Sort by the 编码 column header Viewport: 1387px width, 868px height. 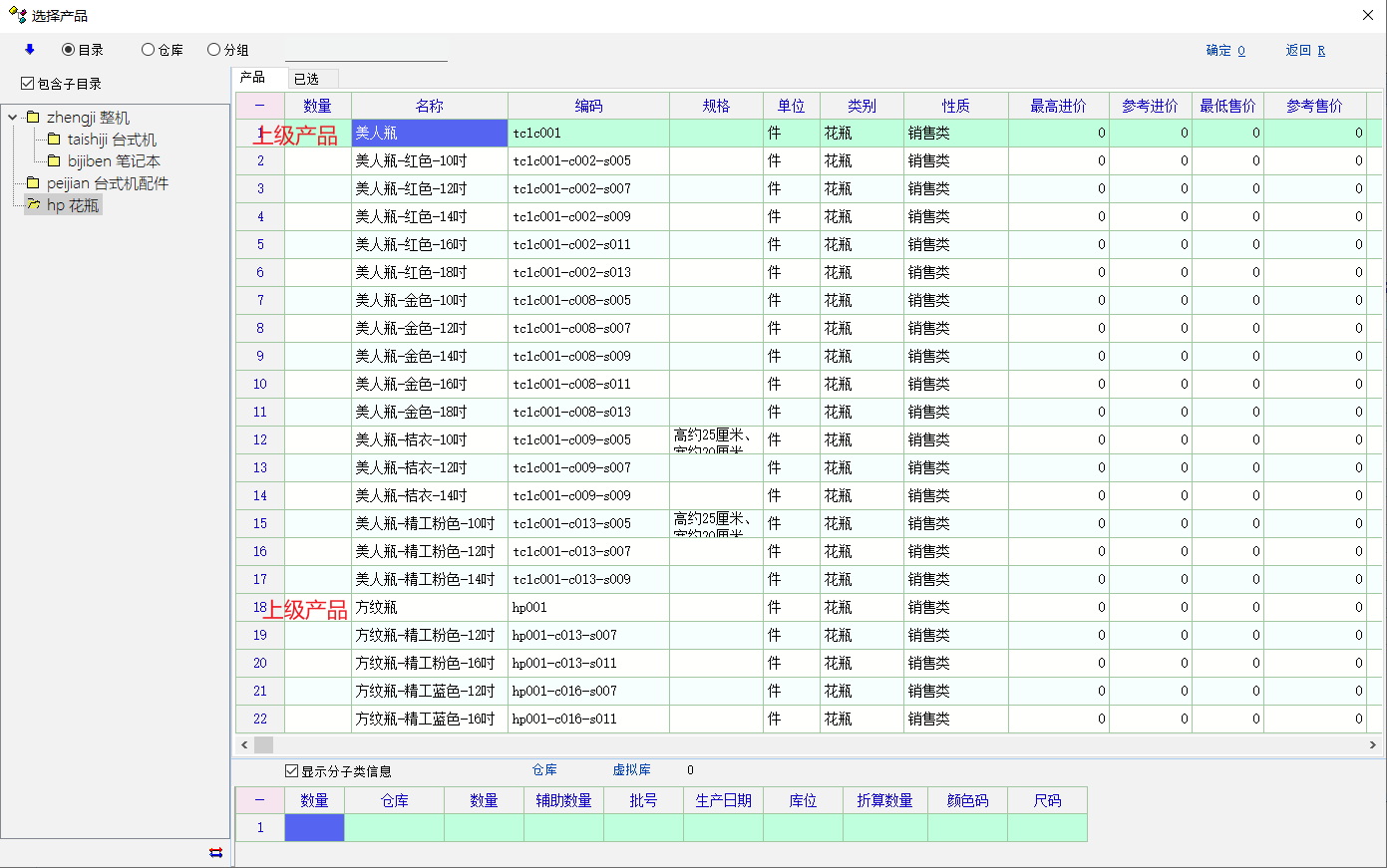click(588, 106)
